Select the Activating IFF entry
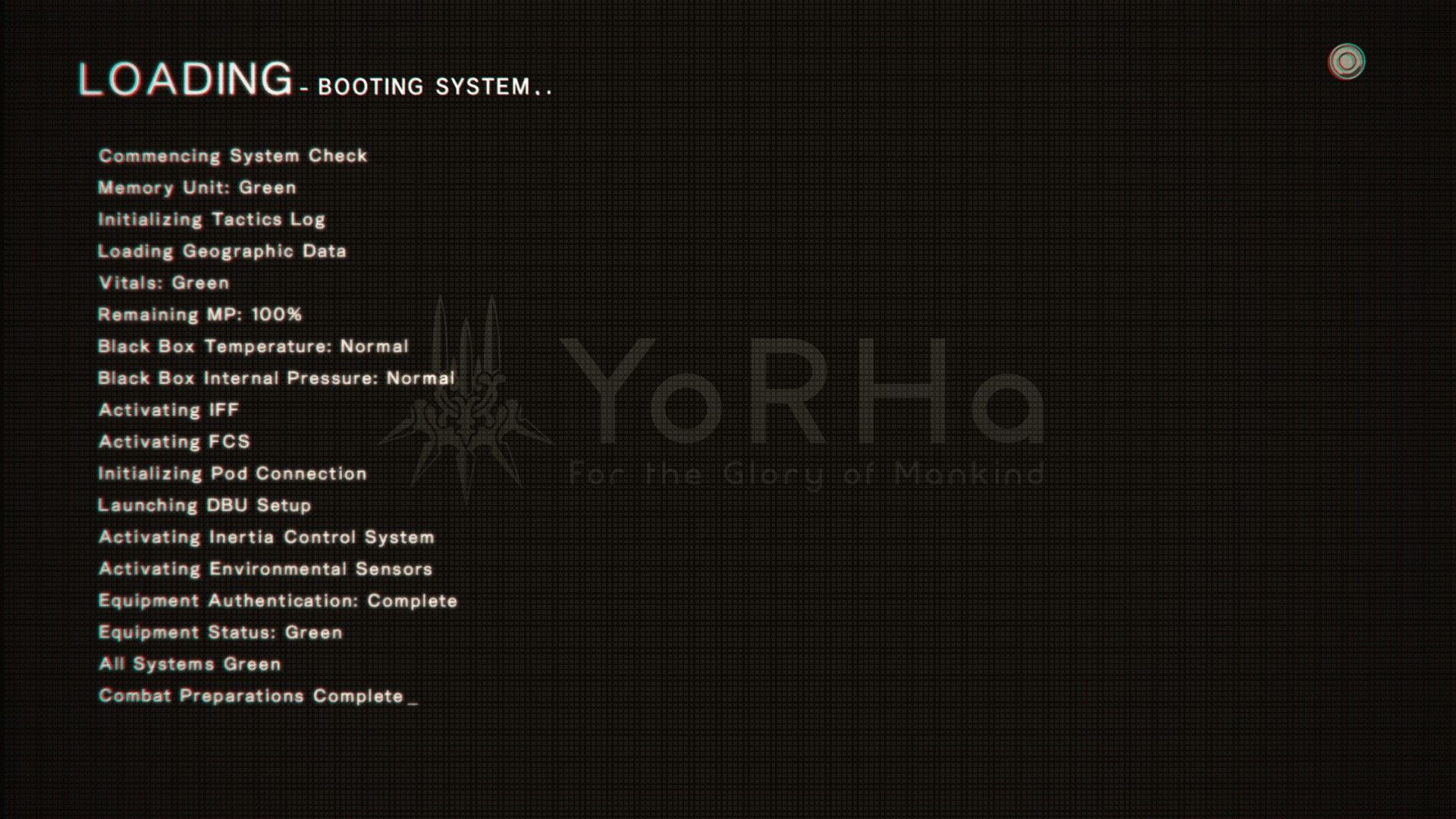The height and width of the screenshot is (819, 1456). coord(169,410)
